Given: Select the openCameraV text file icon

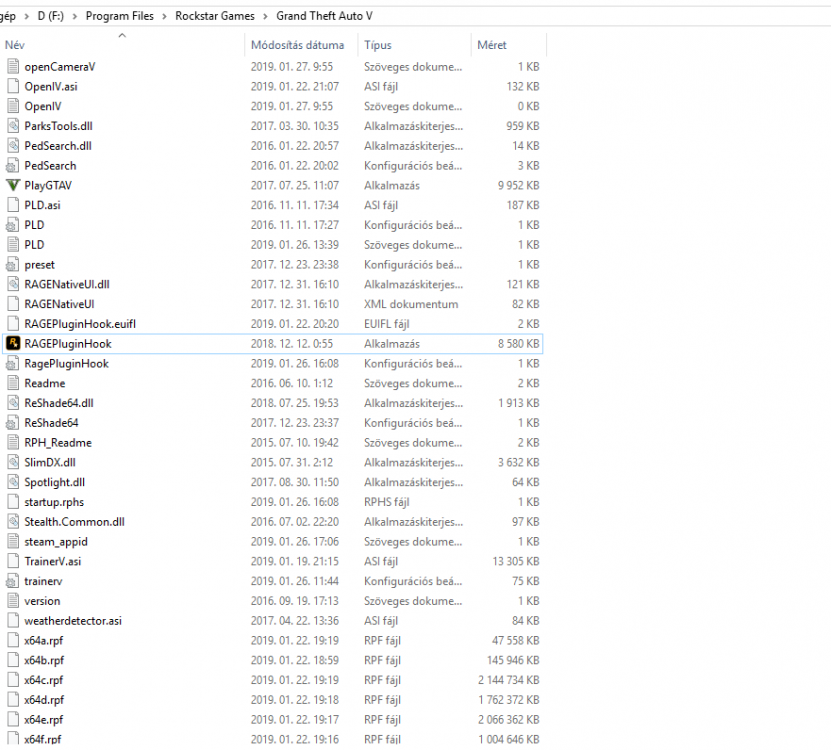Looking at the screenshot, I should tap(13, 67).
